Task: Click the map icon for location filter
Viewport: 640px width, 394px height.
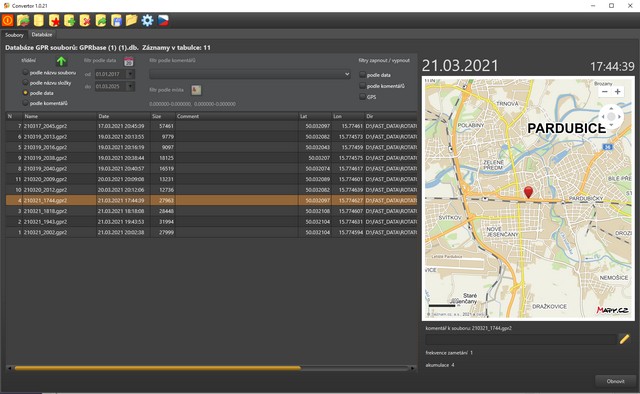Action: coord(196,90)
